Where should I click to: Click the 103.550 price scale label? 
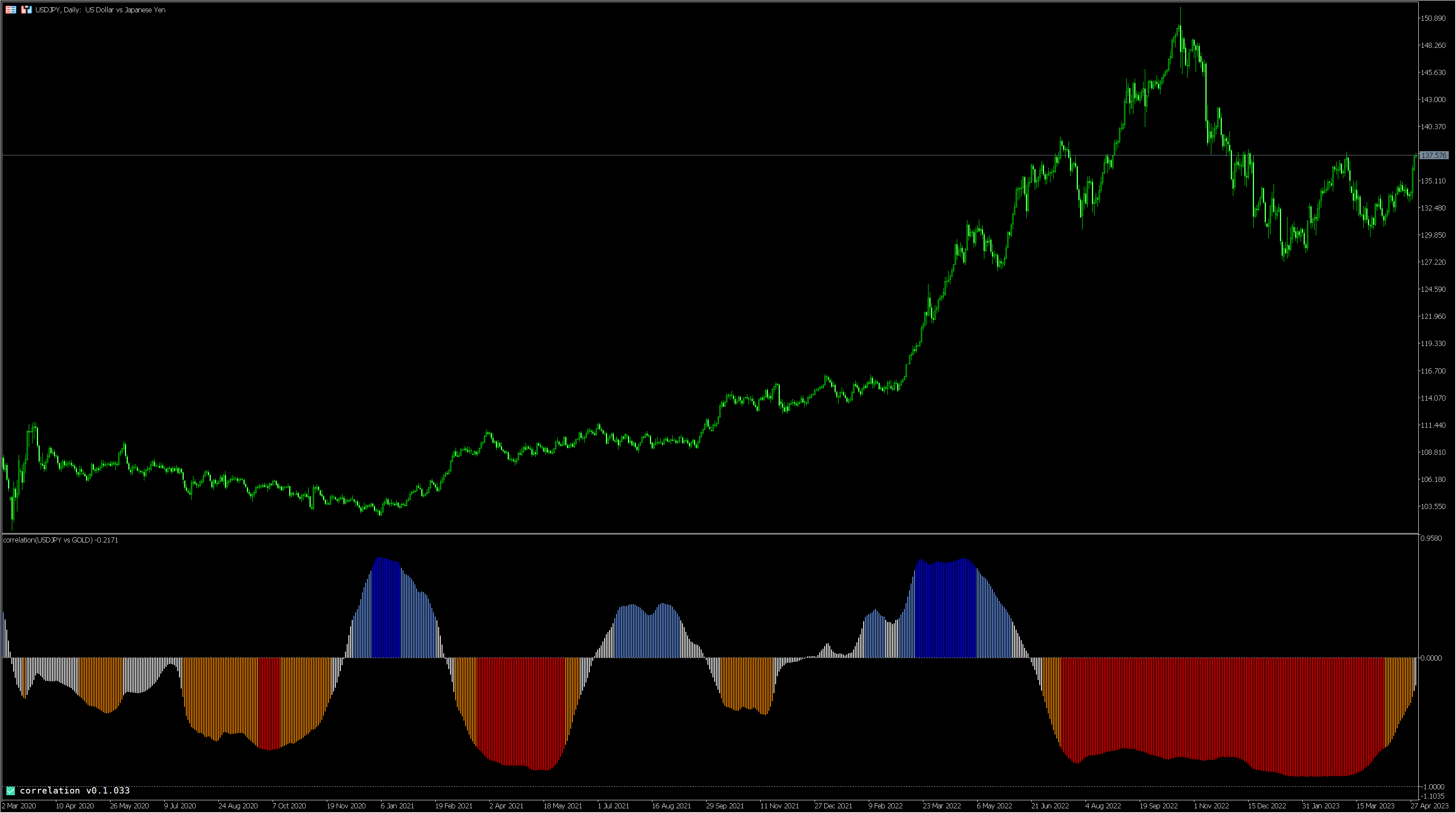coord(1433,506)
